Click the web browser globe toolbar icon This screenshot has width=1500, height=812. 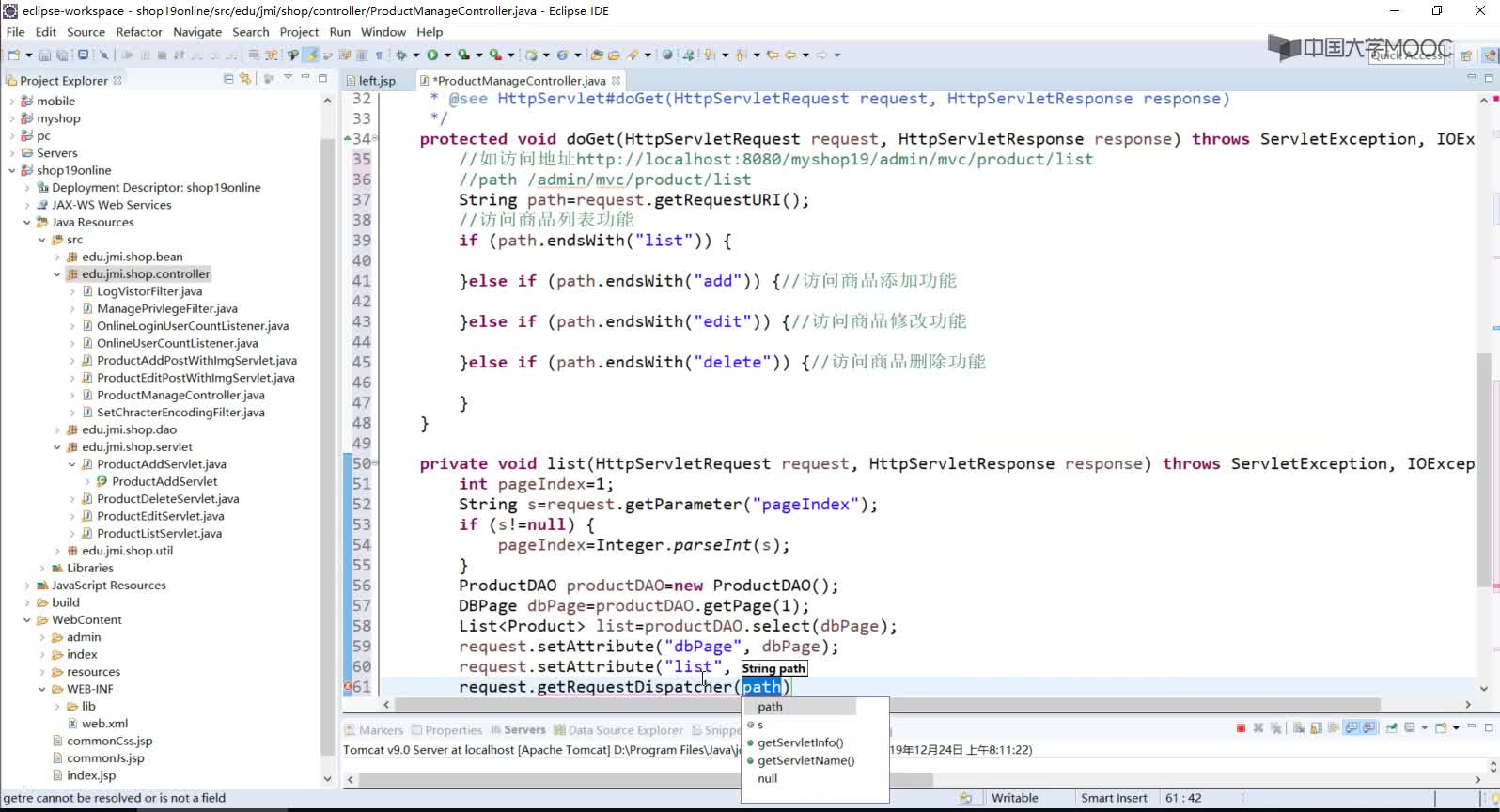pyautogui.click(x=667, y=55)
